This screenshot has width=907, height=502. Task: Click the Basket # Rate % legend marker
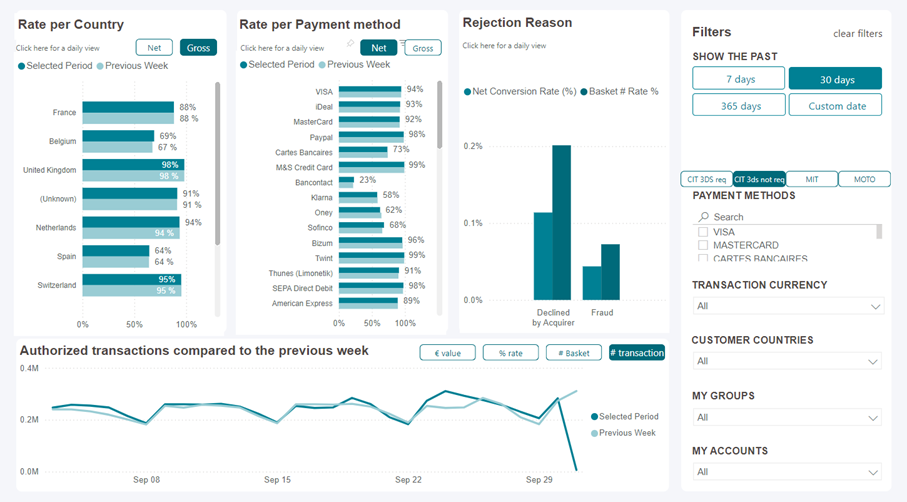[x=584, y=92]
